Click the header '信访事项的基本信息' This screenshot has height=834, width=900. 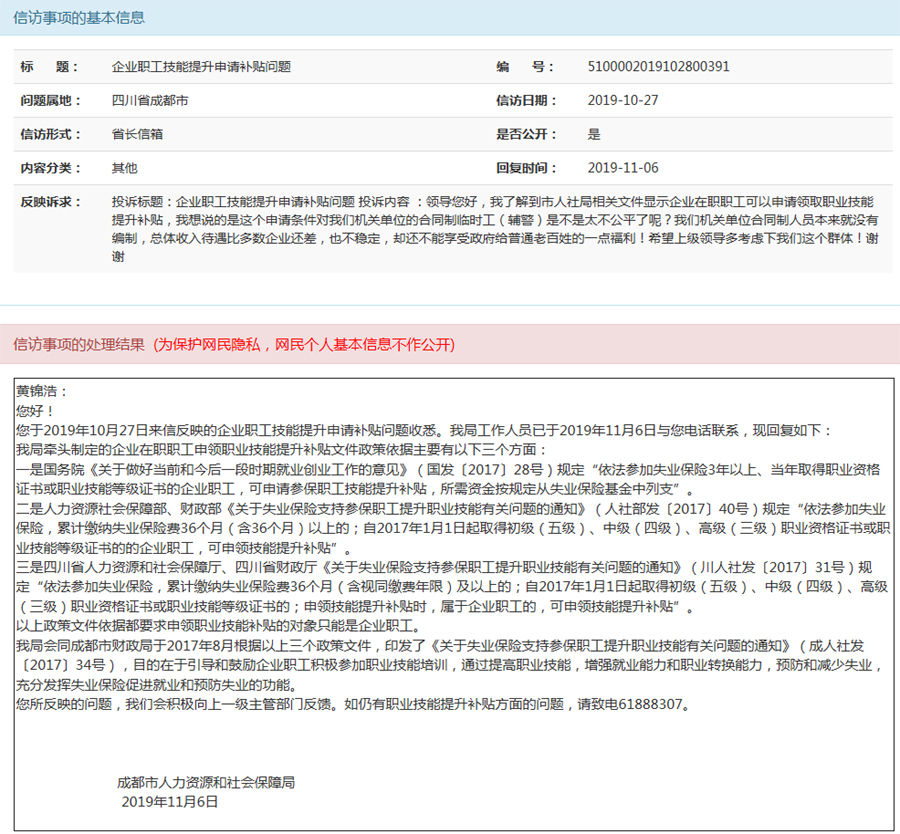click(79, 18)
